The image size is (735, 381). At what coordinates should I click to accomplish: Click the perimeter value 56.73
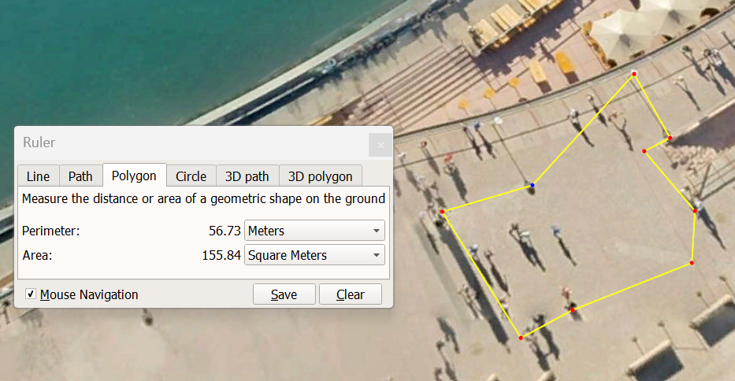click(225, 231)
